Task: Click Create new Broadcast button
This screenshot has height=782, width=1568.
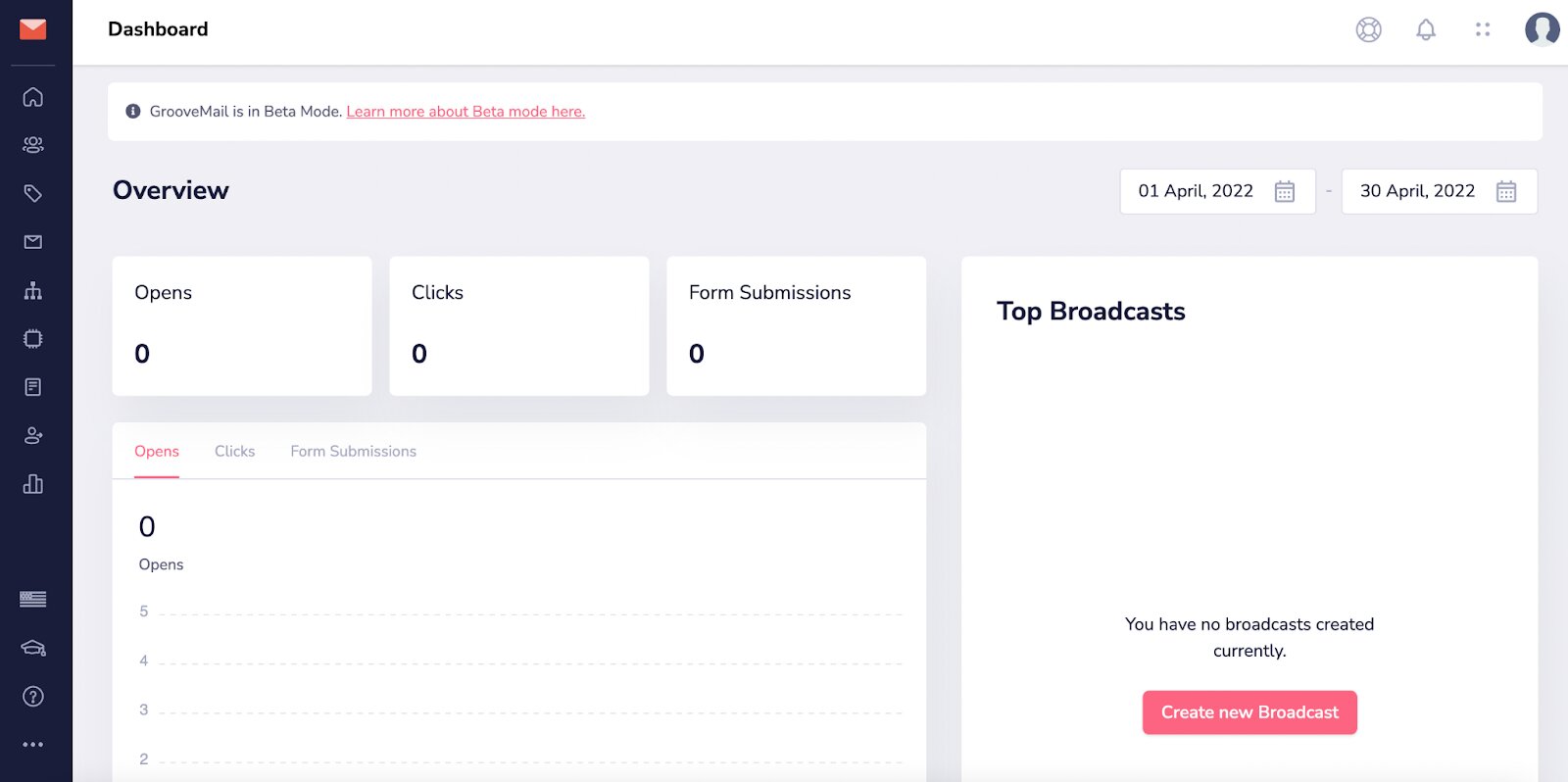Action: pyautogui.click(x=1249, y=712)
